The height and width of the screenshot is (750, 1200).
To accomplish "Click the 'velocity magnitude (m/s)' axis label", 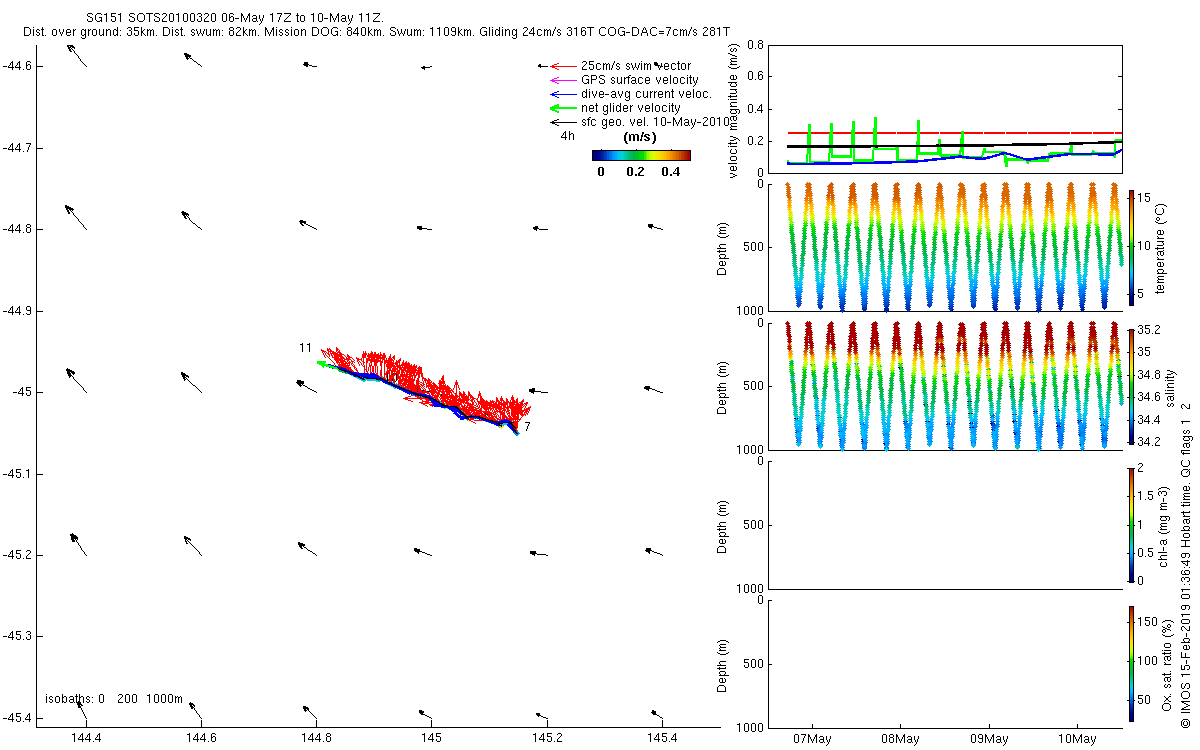I will click(x=734, y=110).
